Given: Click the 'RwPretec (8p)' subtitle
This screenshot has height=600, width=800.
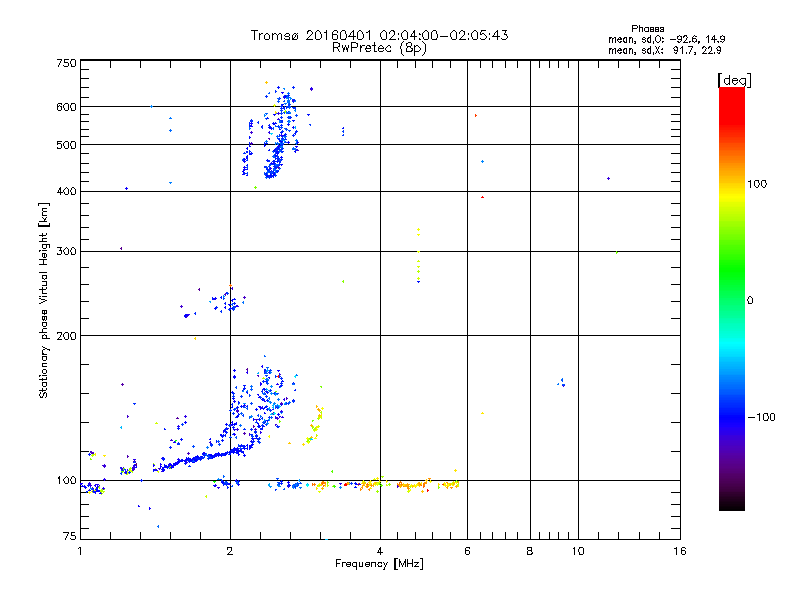Looking at the screenshot, I should (379, 48).
